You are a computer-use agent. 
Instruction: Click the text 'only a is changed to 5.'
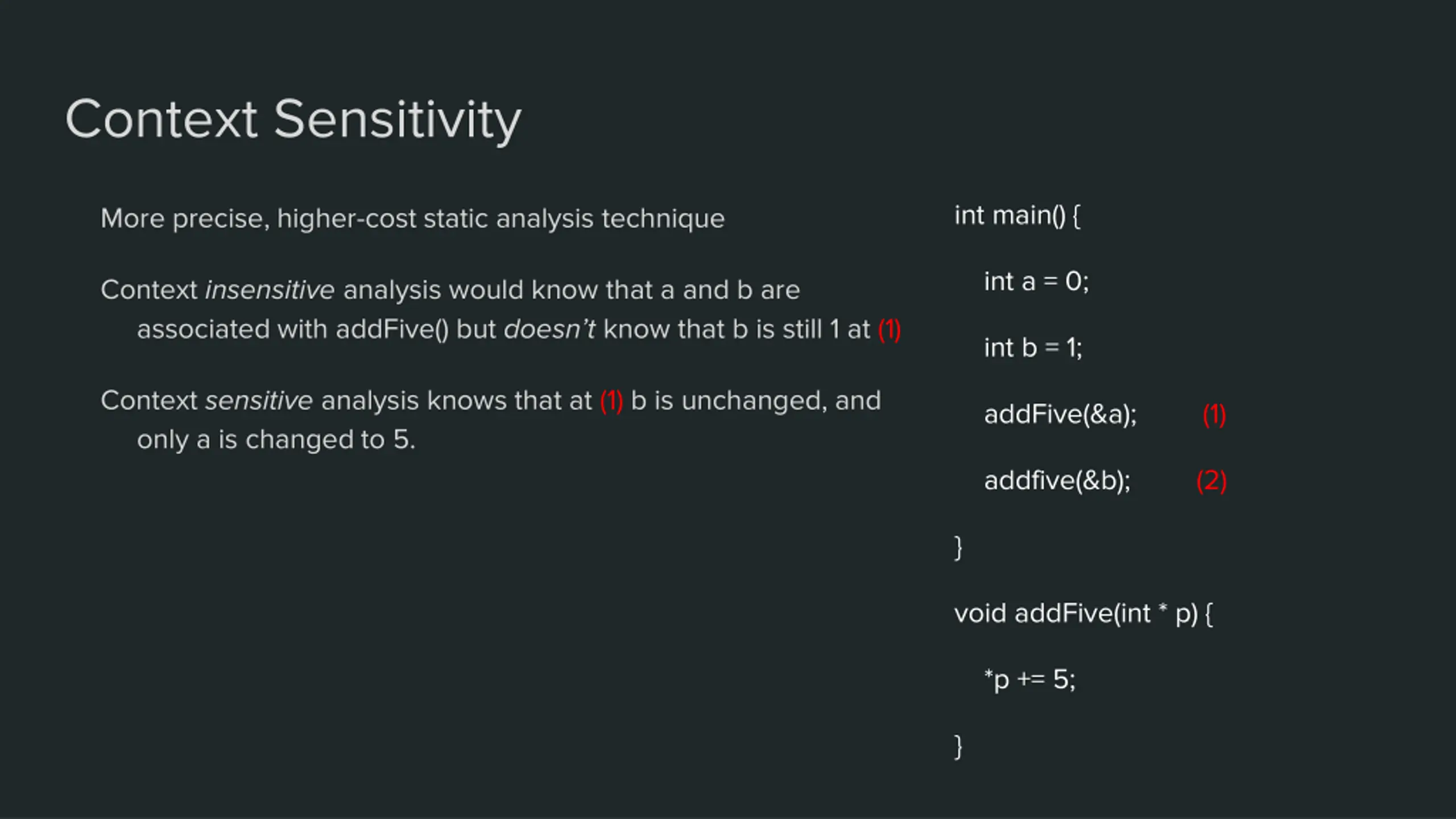click(x=276, y=440)
